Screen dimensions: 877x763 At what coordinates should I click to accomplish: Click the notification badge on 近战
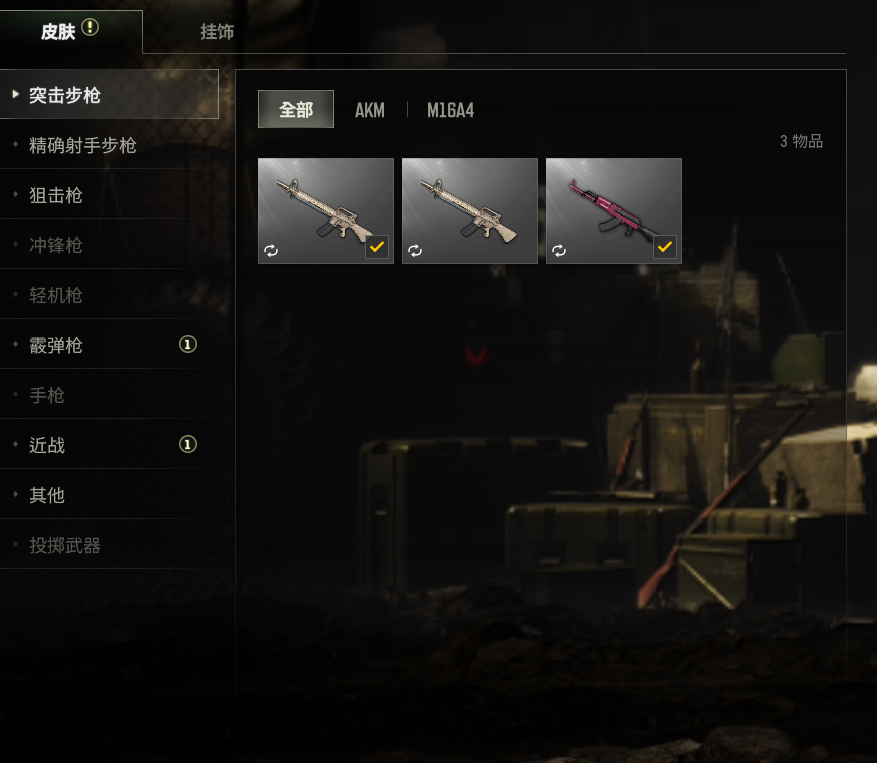[188, 444]
